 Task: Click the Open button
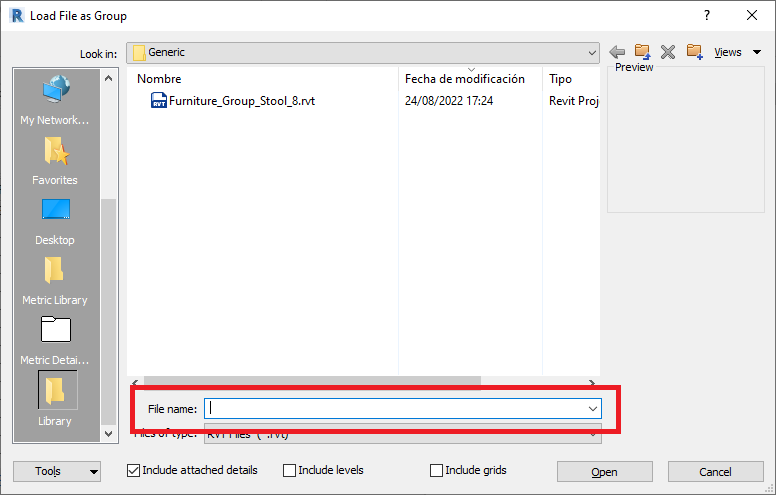click(604, 472)
